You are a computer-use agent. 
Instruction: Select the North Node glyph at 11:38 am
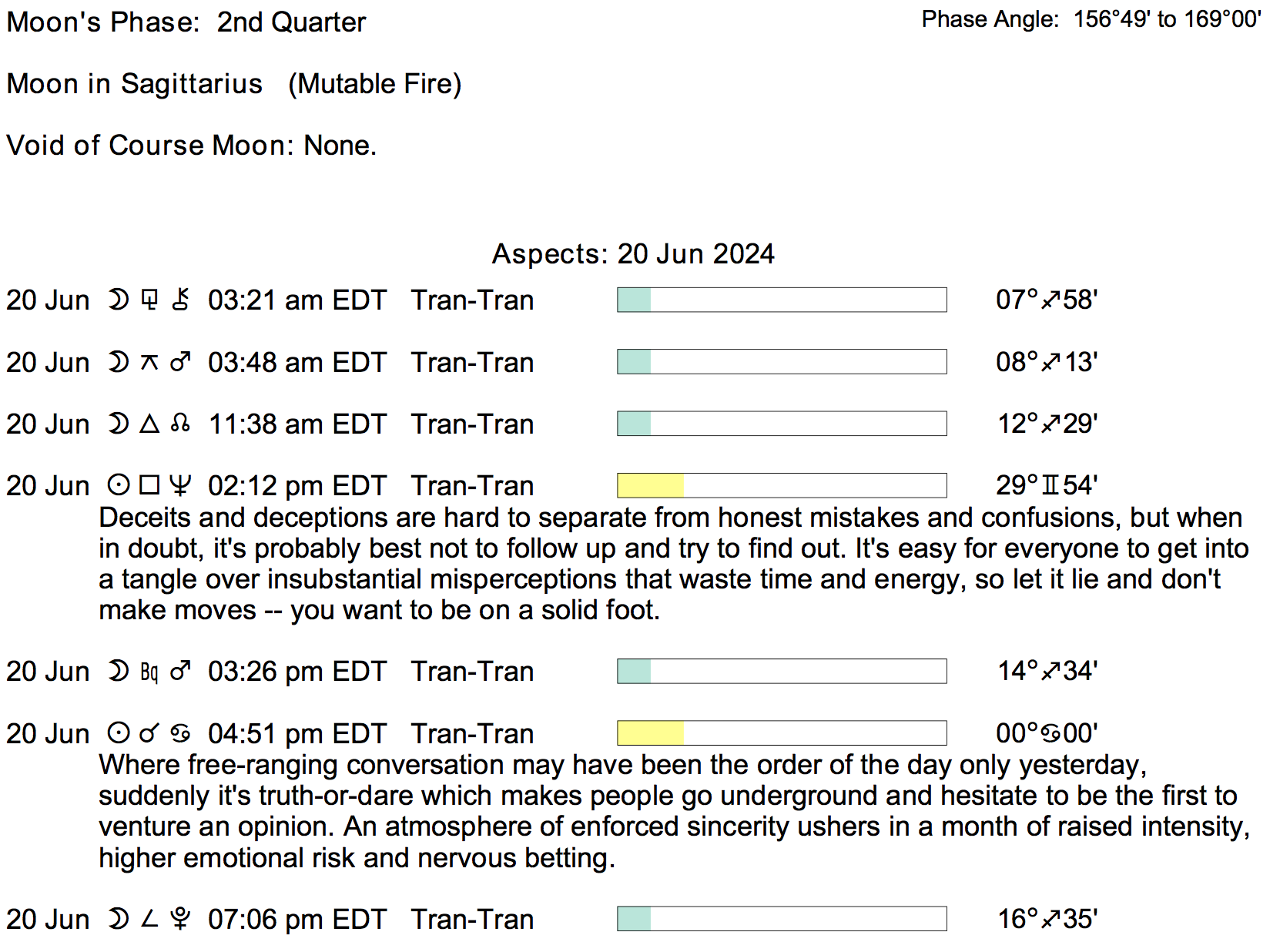click(x=180, y=424)
